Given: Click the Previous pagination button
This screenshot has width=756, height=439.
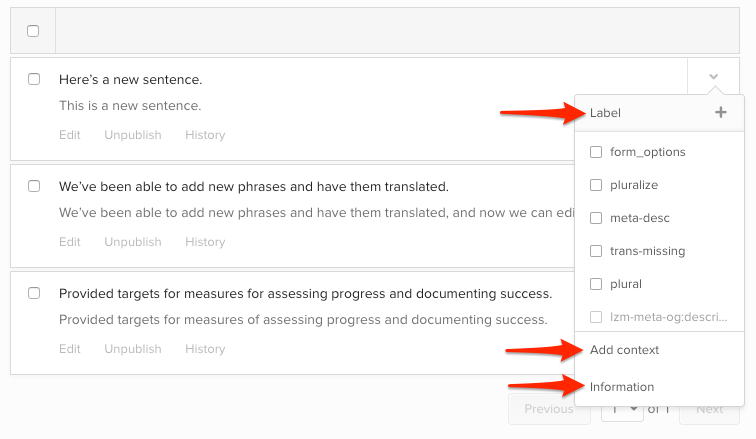Looking at the screenshot, I should [x=548, y=409].
